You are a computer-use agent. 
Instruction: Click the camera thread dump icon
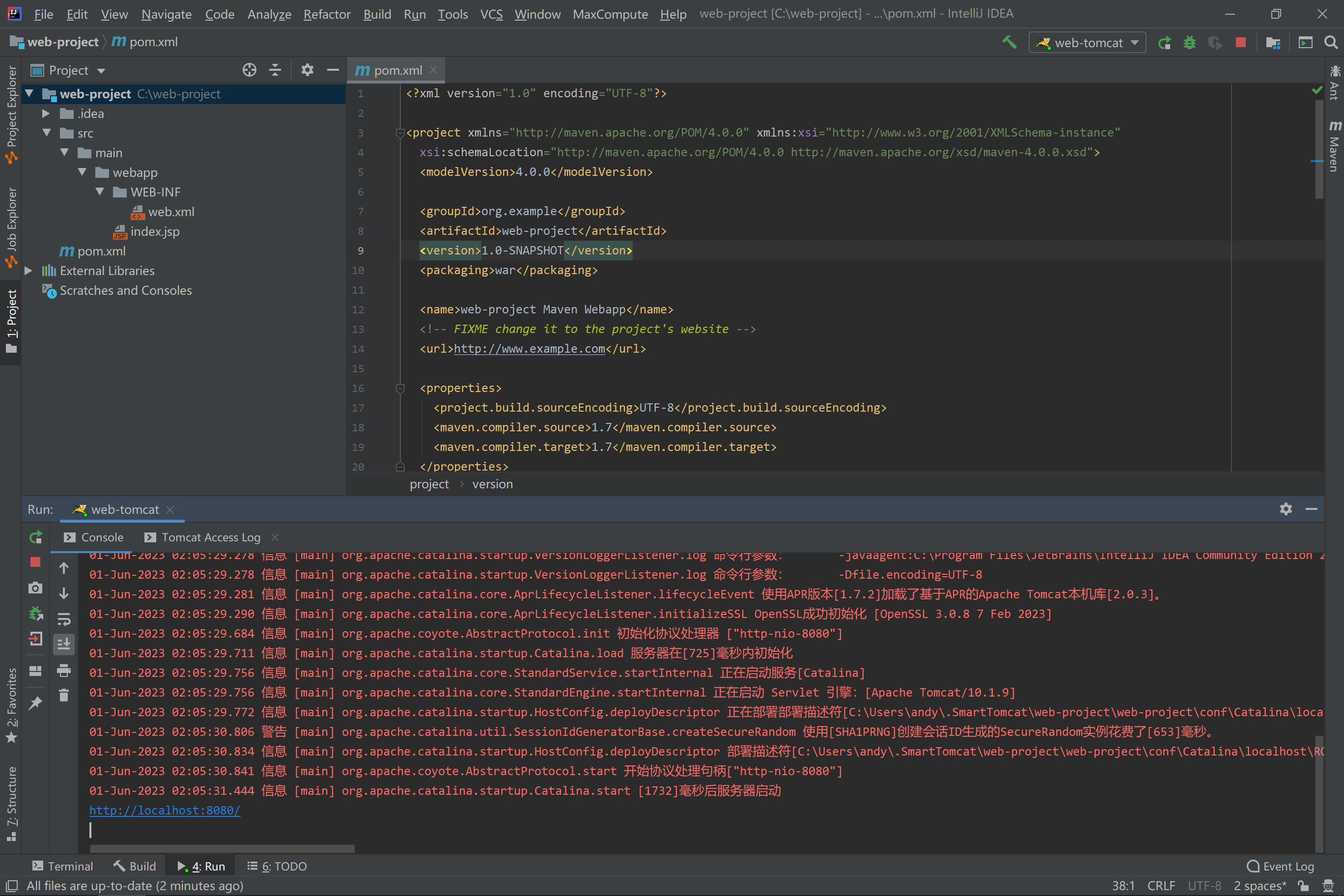[x=35, y=588]
